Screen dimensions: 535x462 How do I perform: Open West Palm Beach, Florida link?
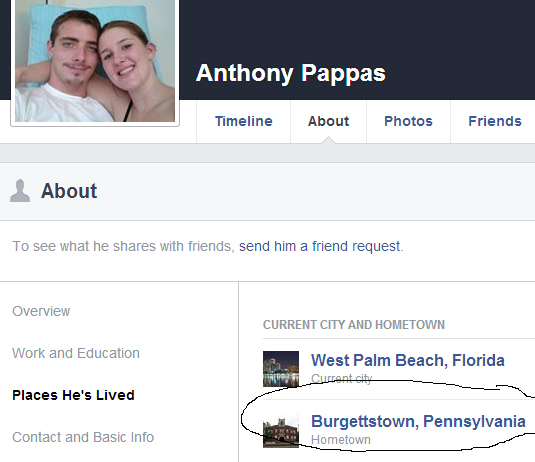(x=408, y=360)
